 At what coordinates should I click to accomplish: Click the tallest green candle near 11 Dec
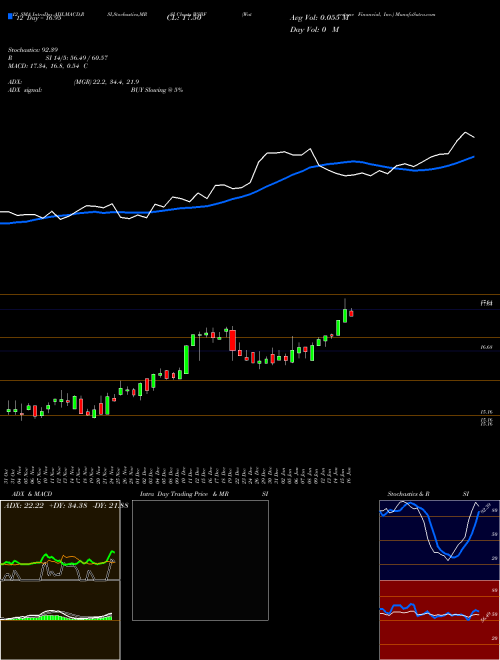pos(186,360)
